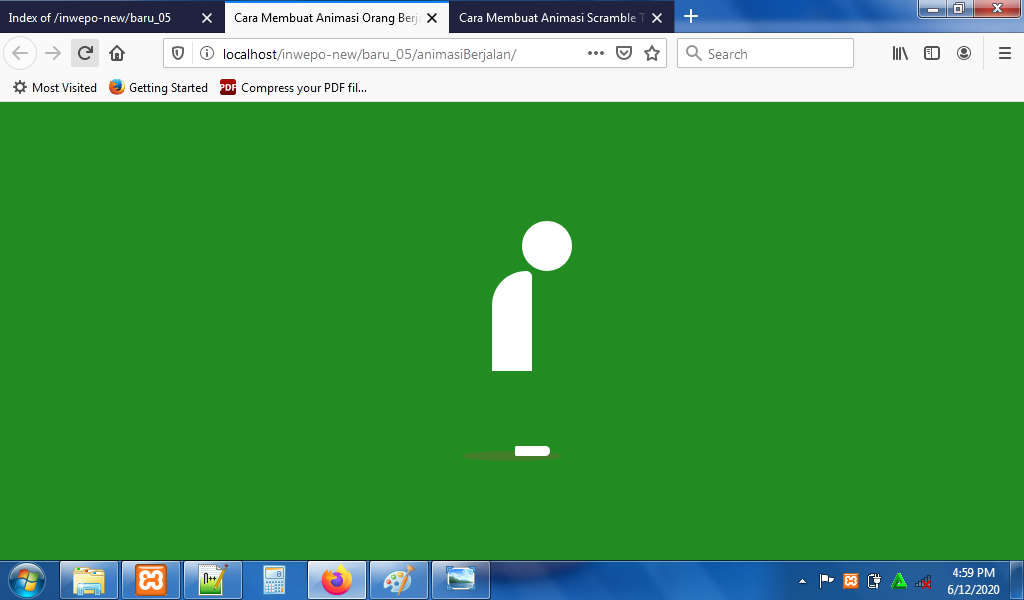Launch XAMPP from the taskbar
1024x600 pixels.
click(x=151, y=580)
